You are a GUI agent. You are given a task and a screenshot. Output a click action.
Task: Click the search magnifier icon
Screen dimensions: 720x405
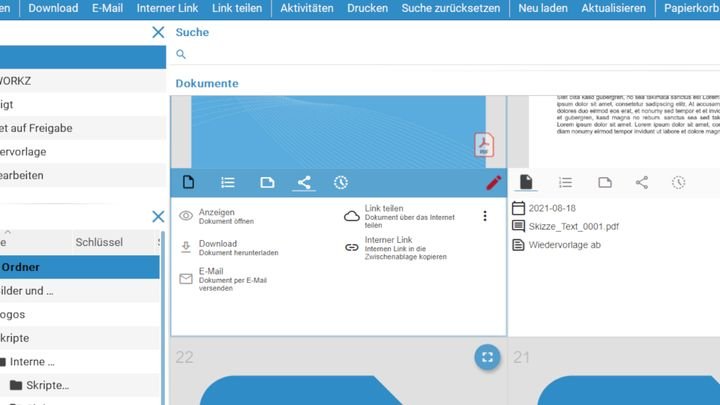[181, 54]
